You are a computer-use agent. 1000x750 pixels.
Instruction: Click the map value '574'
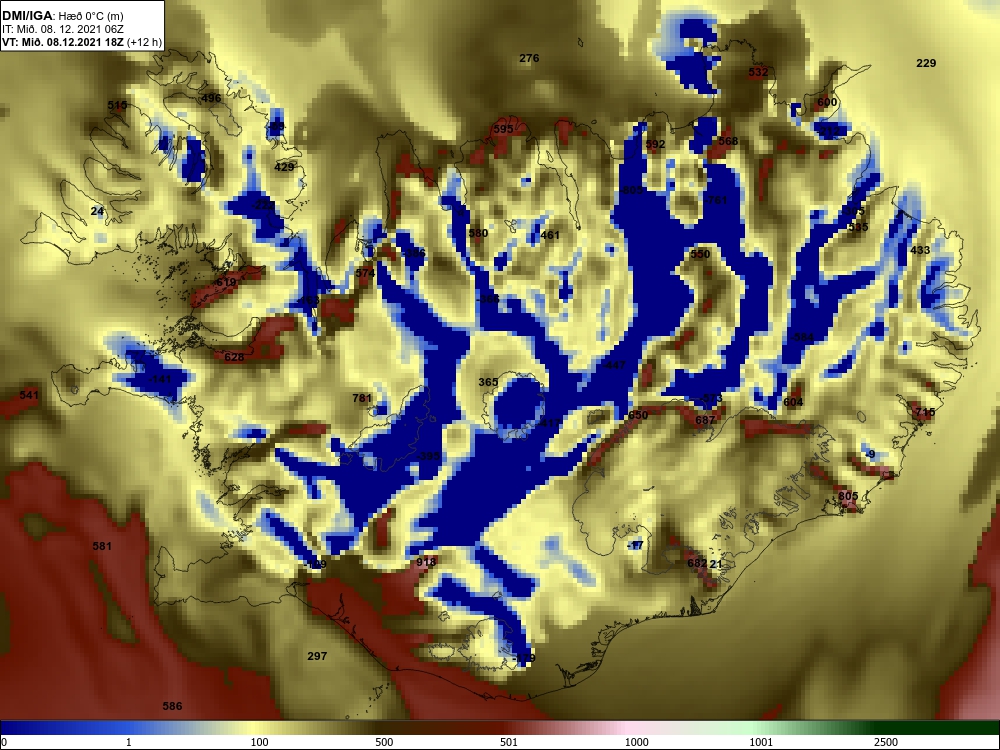coord(365,273)
